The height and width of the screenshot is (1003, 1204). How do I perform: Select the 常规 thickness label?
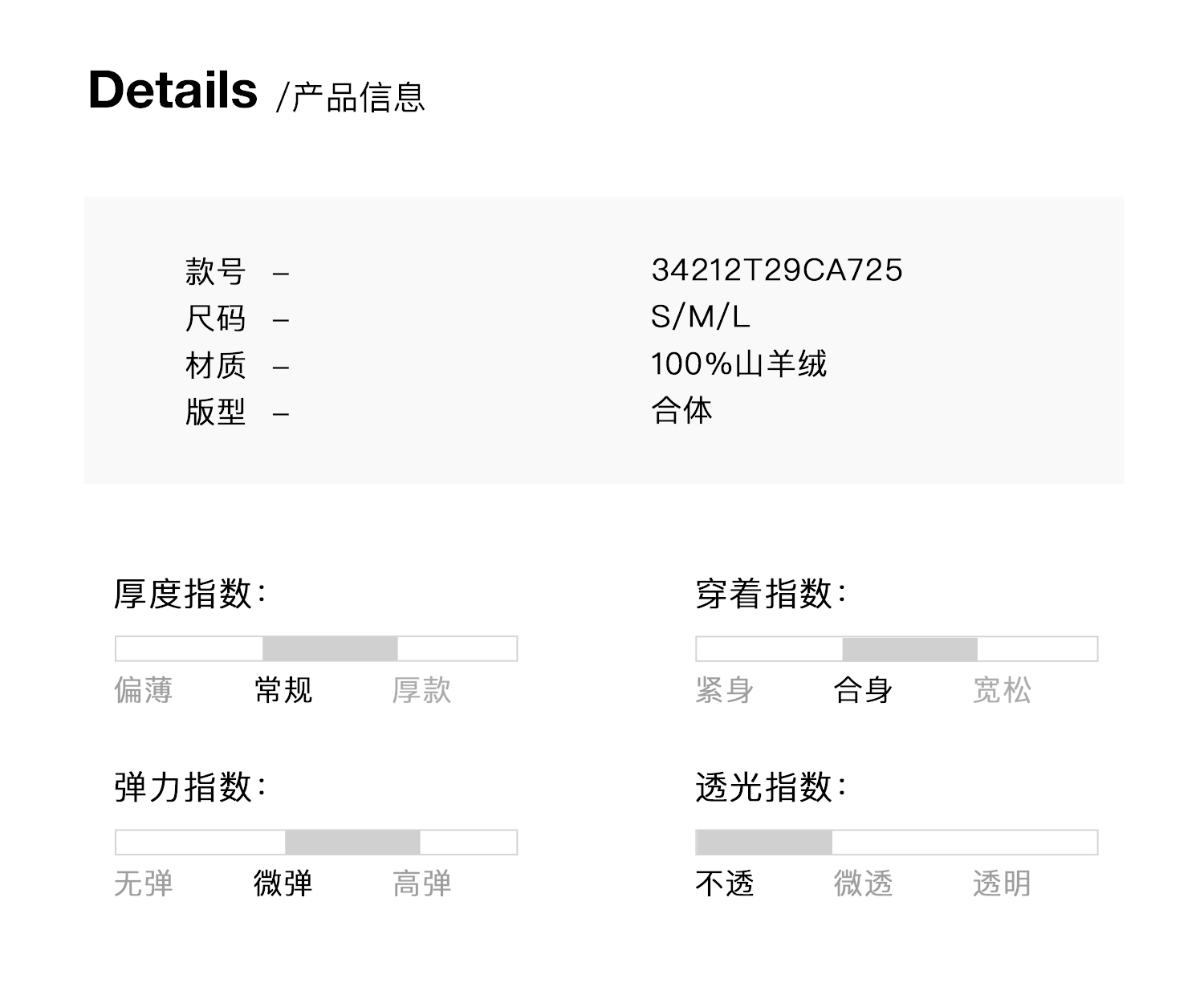pos(283,690)
